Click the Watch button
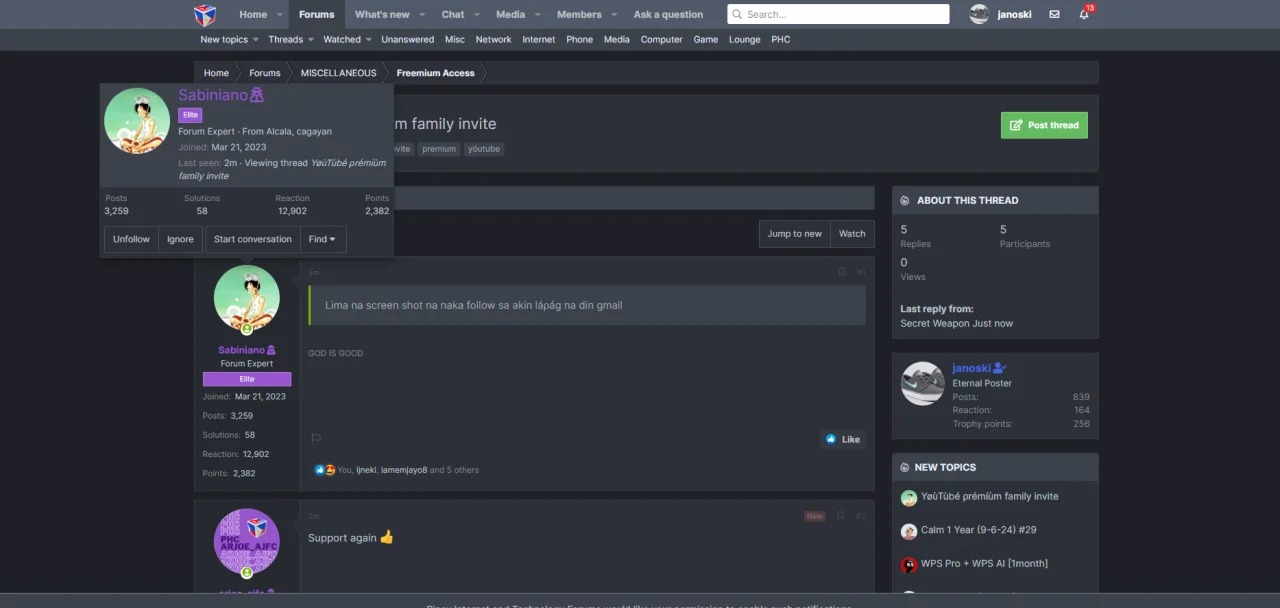This screenshot has height=608, width=1280. [852, 234]
